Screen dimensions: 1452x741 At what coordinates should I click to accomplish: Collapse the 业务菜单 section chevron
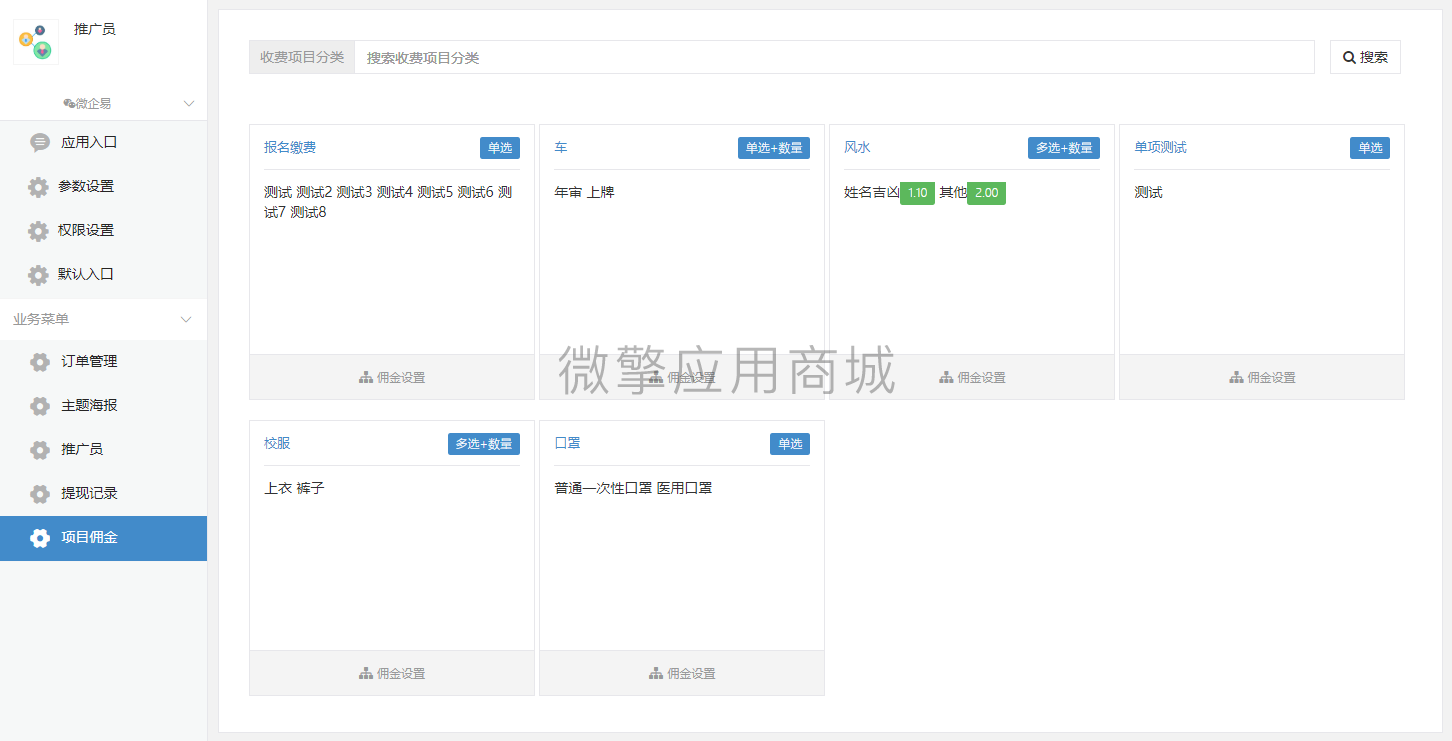coord(186,319)
